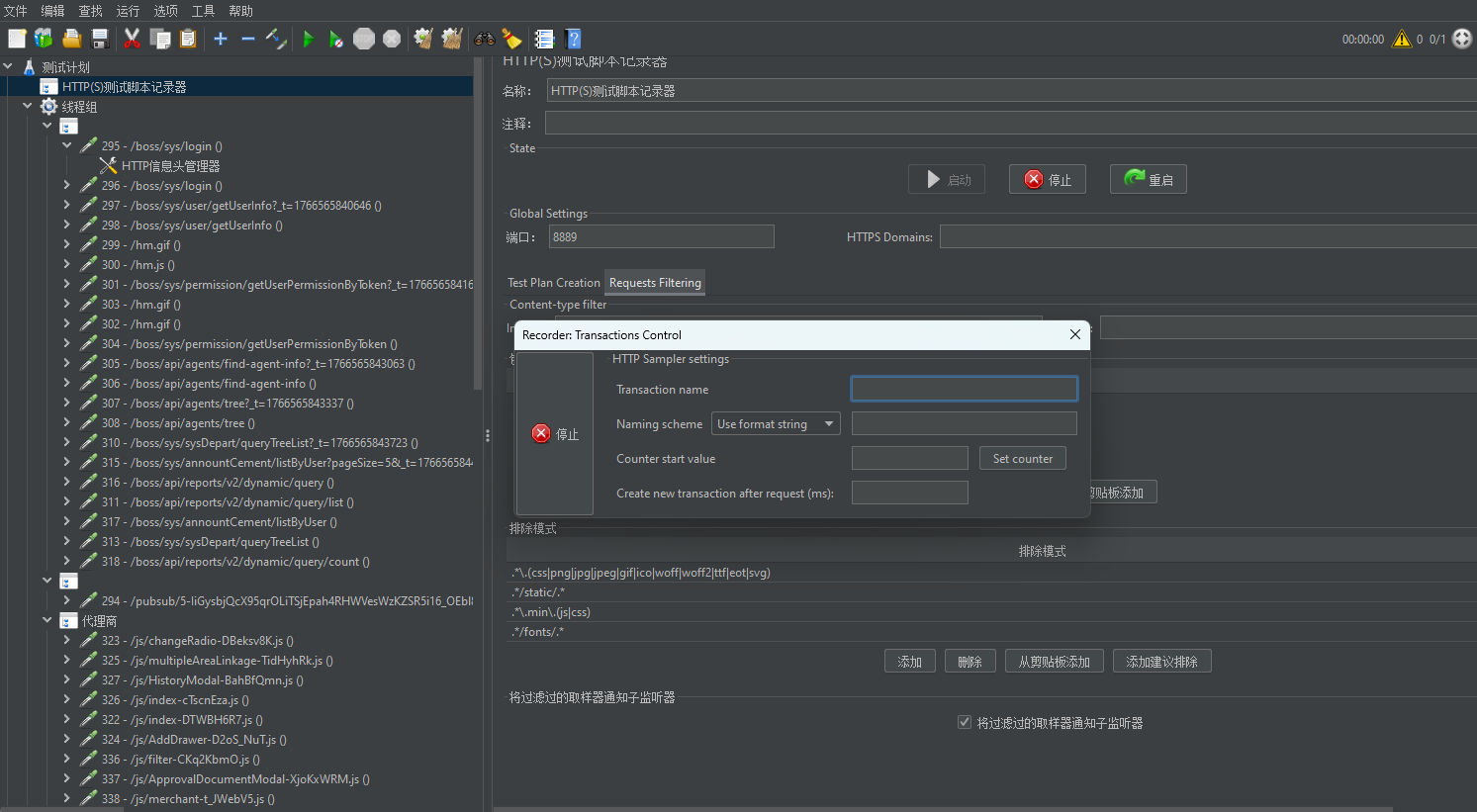Click the Cut scissors icon

click(x=132, y=39)
